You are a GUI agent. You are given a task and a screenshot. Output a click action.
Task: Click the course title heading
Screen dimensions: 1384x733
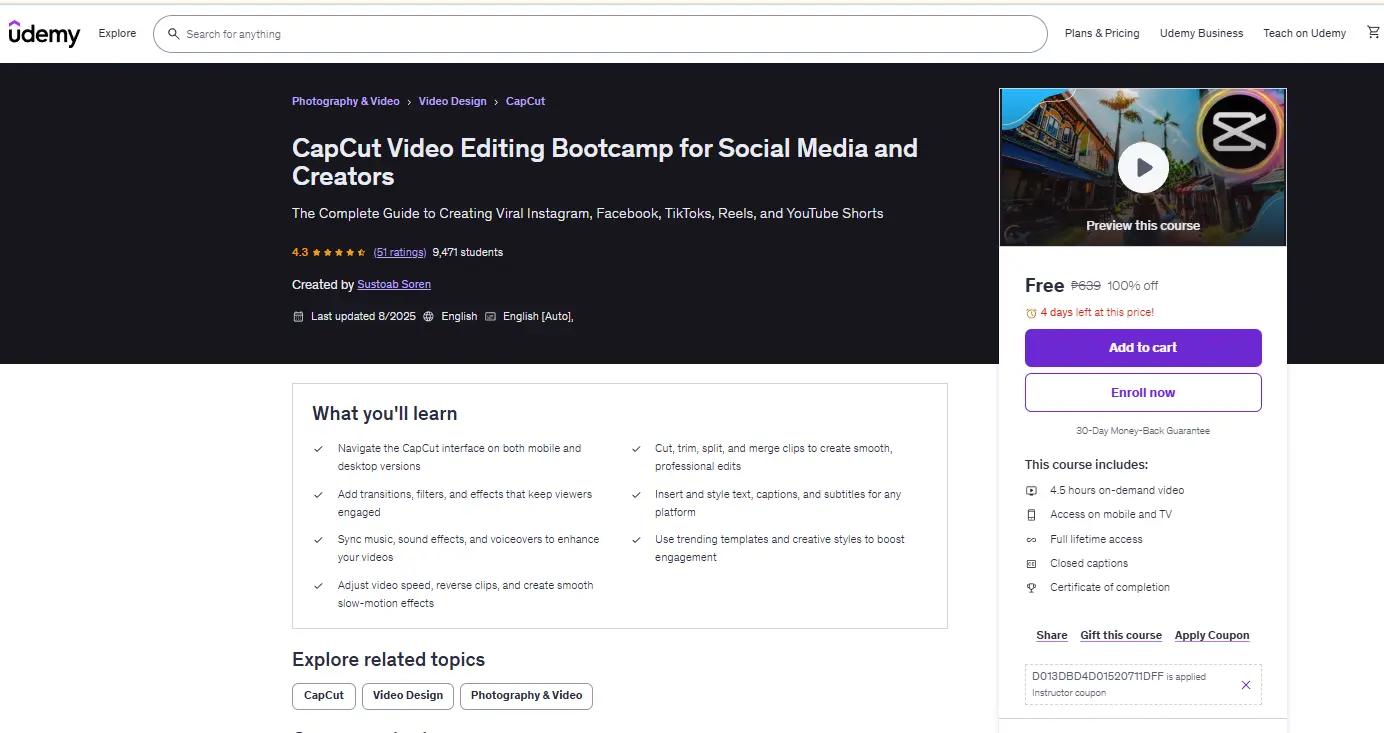click(x=604, y=162)
